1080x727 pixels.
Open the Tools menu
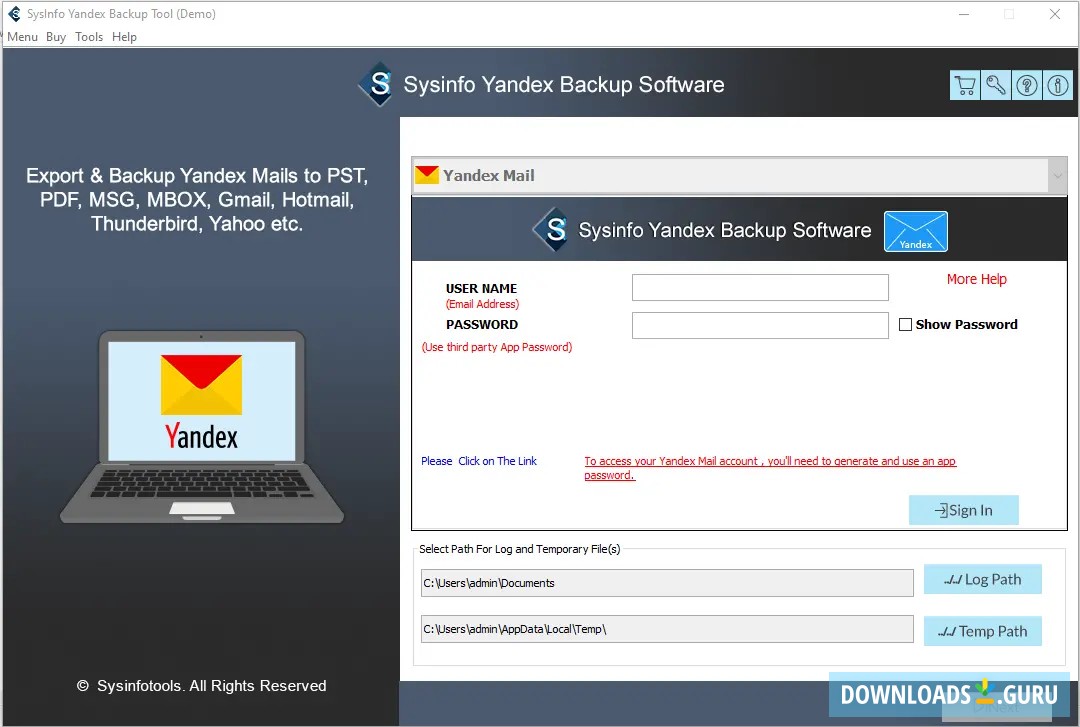coord(89,36)
